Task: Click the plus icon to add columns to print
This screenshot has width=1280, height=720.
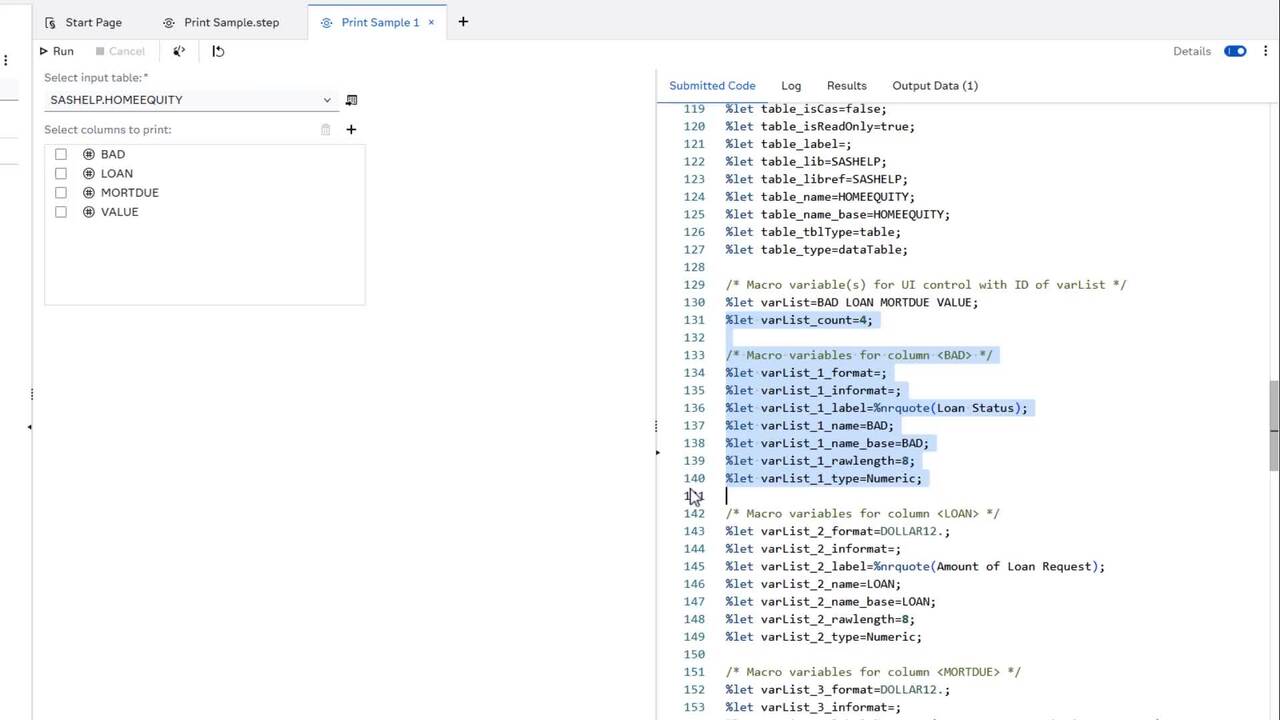Action: (351, 129)
